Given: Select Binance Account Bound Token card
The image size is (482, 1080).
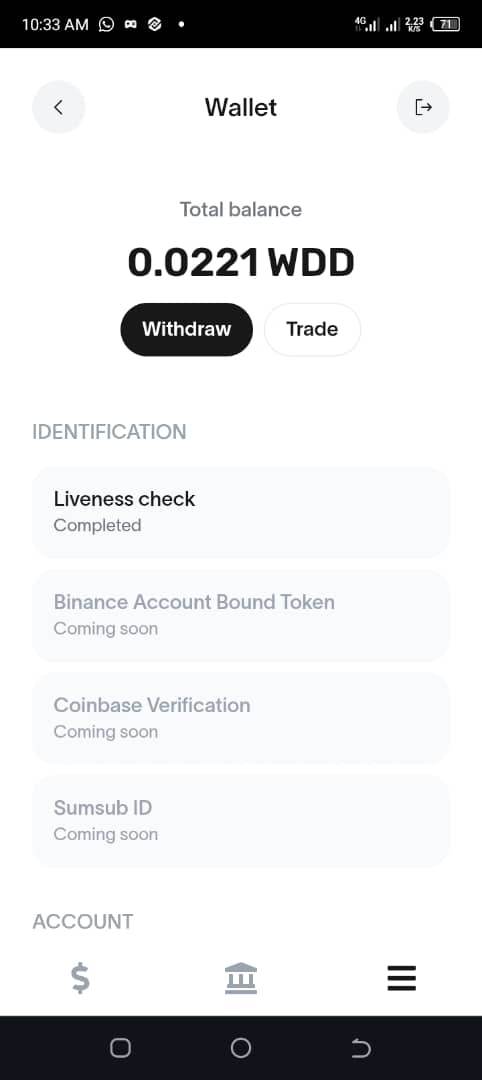Looking at the screenshot, I should click(241, 615).
